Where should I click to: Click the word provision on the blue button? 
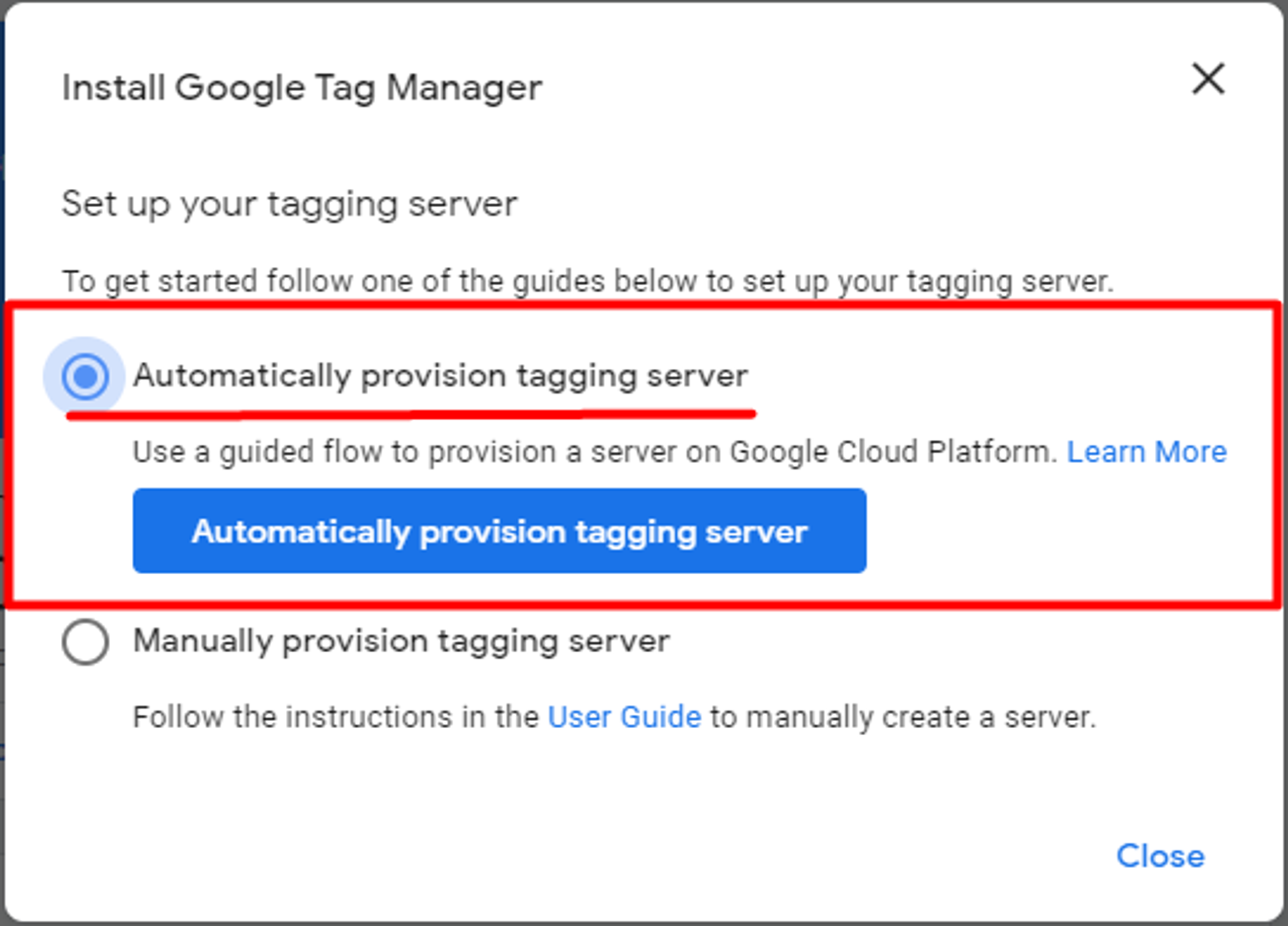click(x=493, y=533)
